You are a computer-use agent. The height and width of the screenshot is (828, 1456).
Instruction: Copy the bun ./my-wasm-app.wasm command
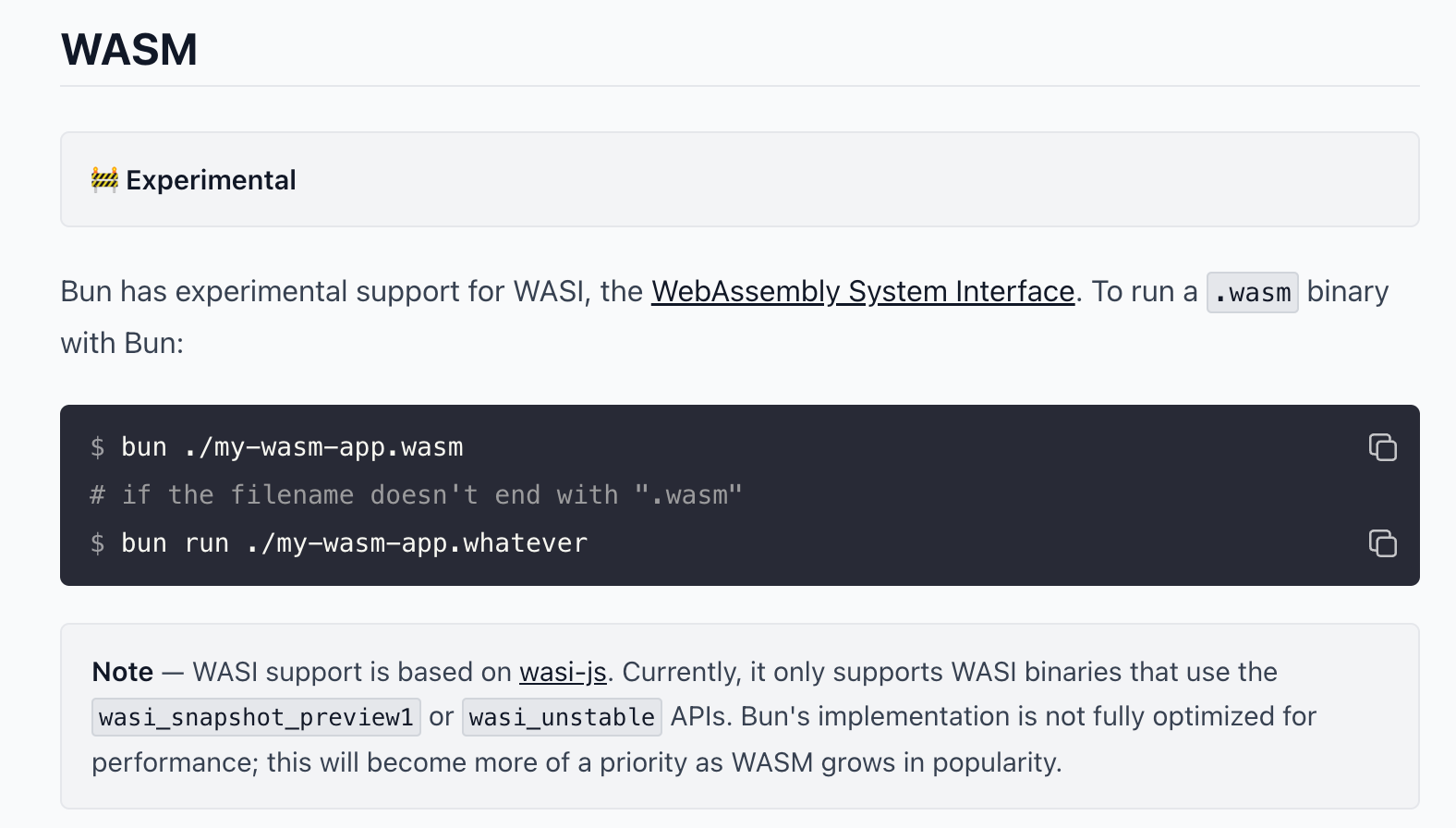point(1382,447)
